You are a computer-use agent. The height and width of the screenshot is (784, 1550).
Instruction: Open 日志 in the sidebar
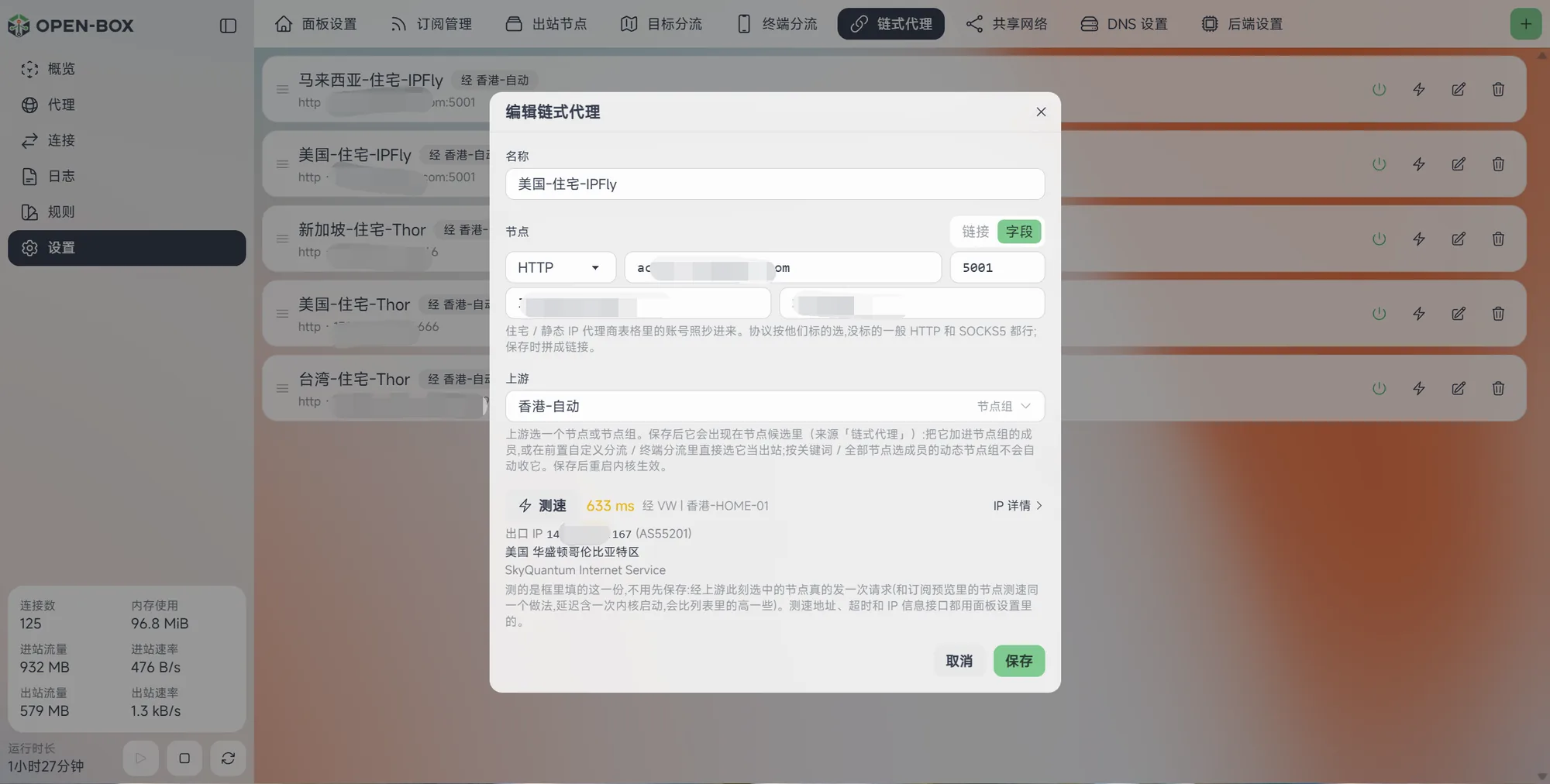(x=126, y=176)
